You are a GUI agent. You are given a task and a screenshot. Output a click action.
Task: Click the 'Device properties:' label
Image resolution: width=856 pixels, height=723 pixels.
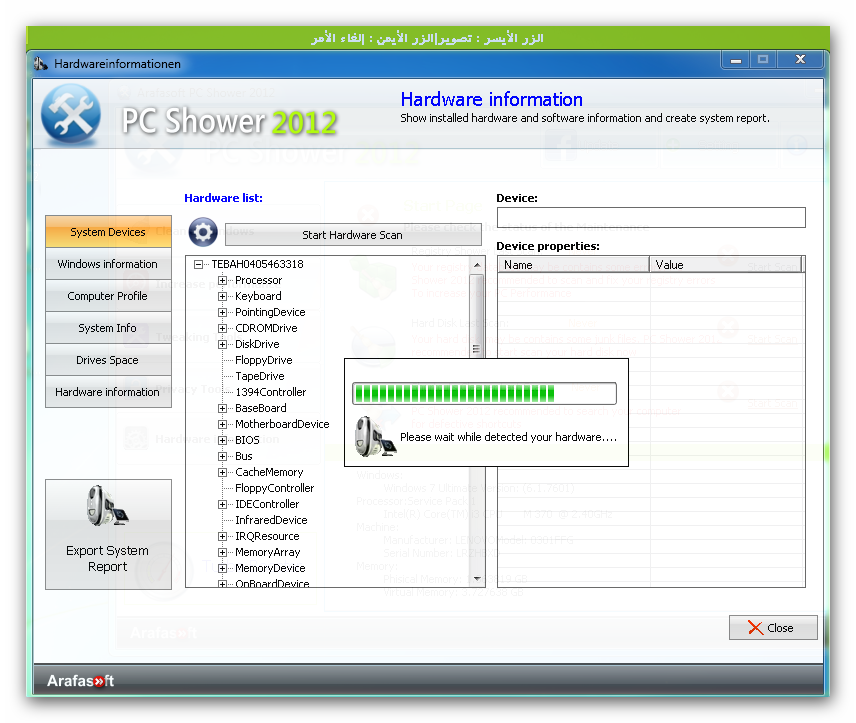[x=548, y=246]
